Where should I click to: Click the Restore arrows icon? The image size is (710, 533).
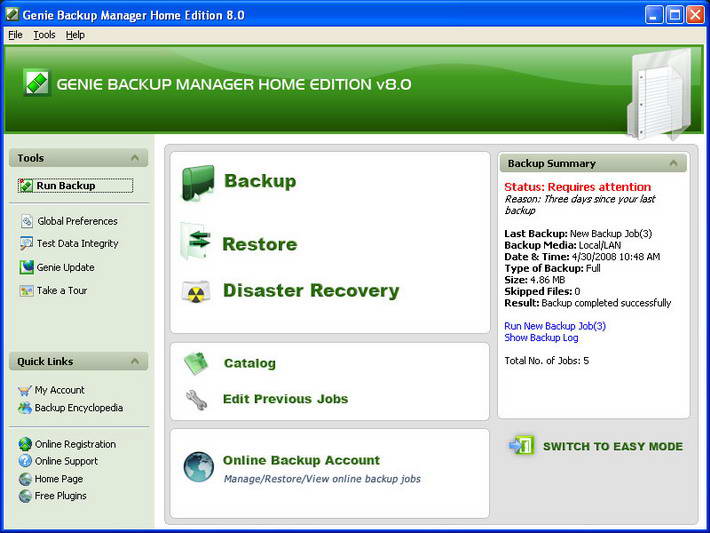(x=196, y=242)
